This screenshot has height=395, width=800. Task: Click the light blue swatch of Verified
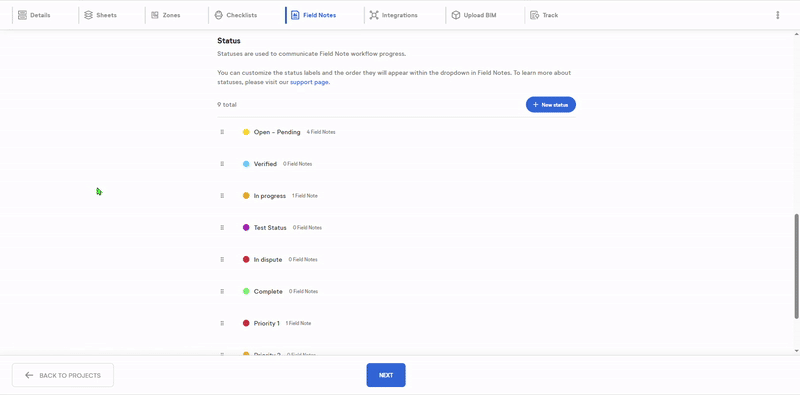click(x=246, y=164)
